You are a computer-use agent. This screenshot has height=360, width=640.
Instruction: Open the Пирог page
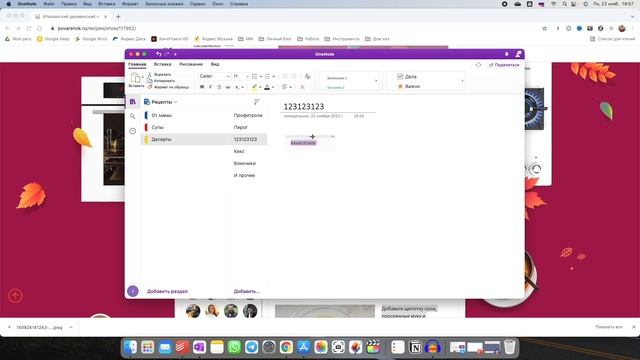(x=248, y=127)
